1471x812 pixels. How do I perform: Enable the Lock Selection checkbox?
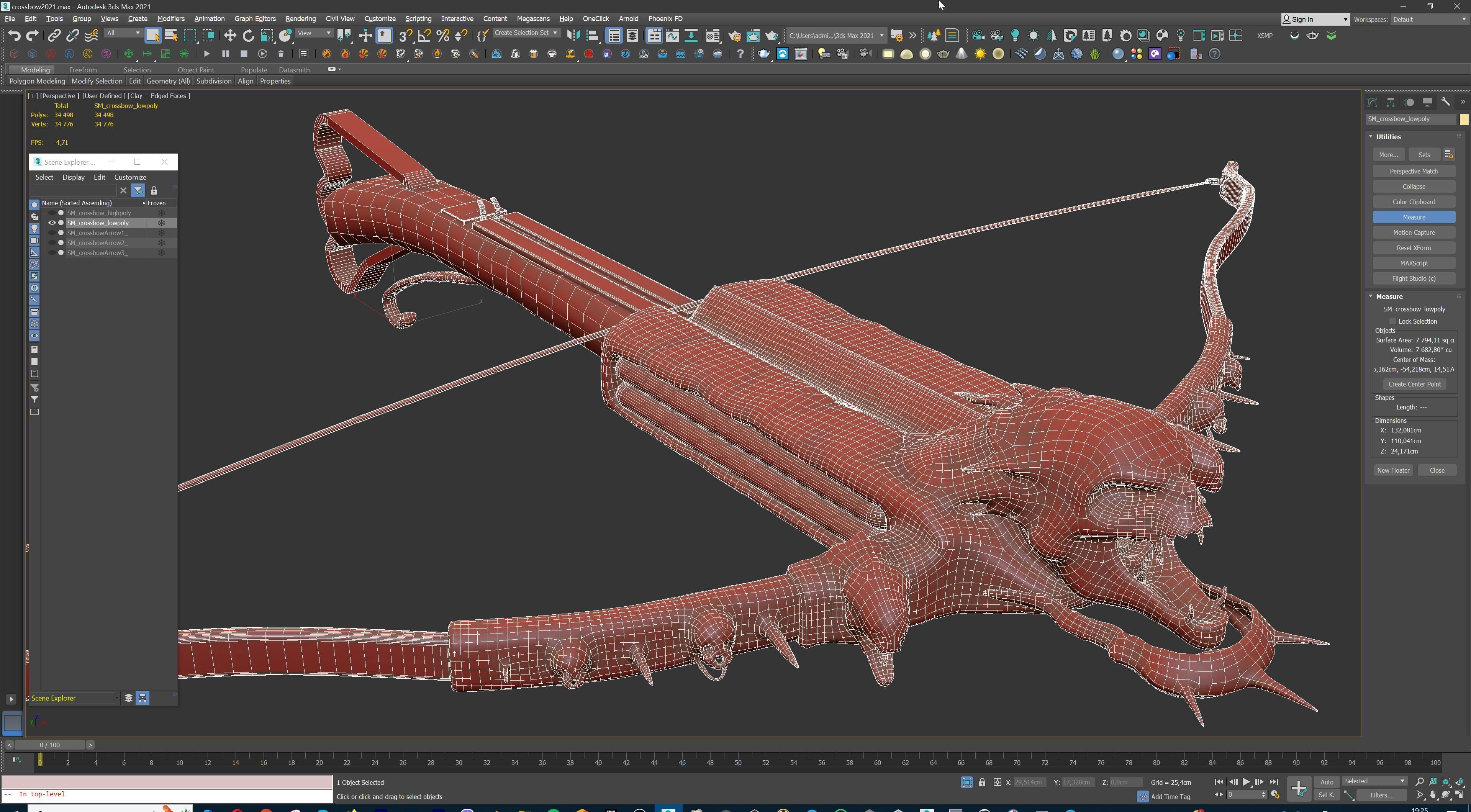point(1393,321)
